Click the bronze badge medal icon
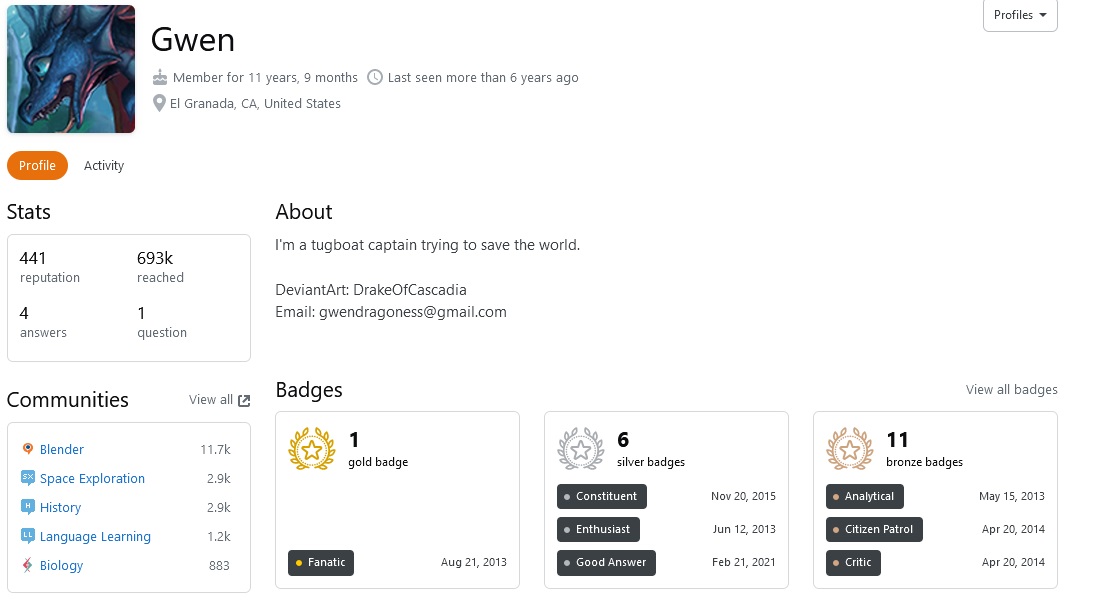 [x=850, y=449]
